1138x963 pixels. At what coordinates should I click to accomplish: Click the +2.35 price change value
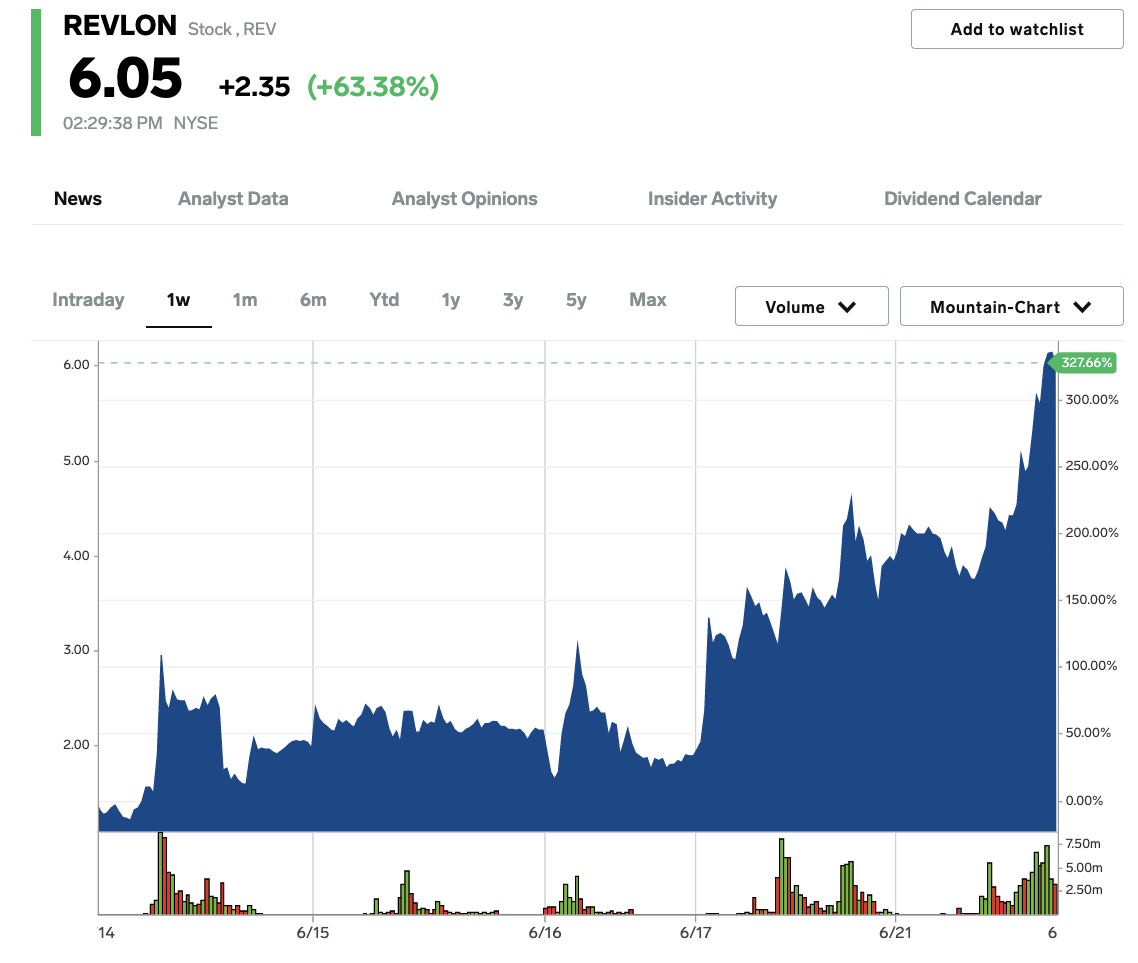pyautogui.click(x=255, y=86)
